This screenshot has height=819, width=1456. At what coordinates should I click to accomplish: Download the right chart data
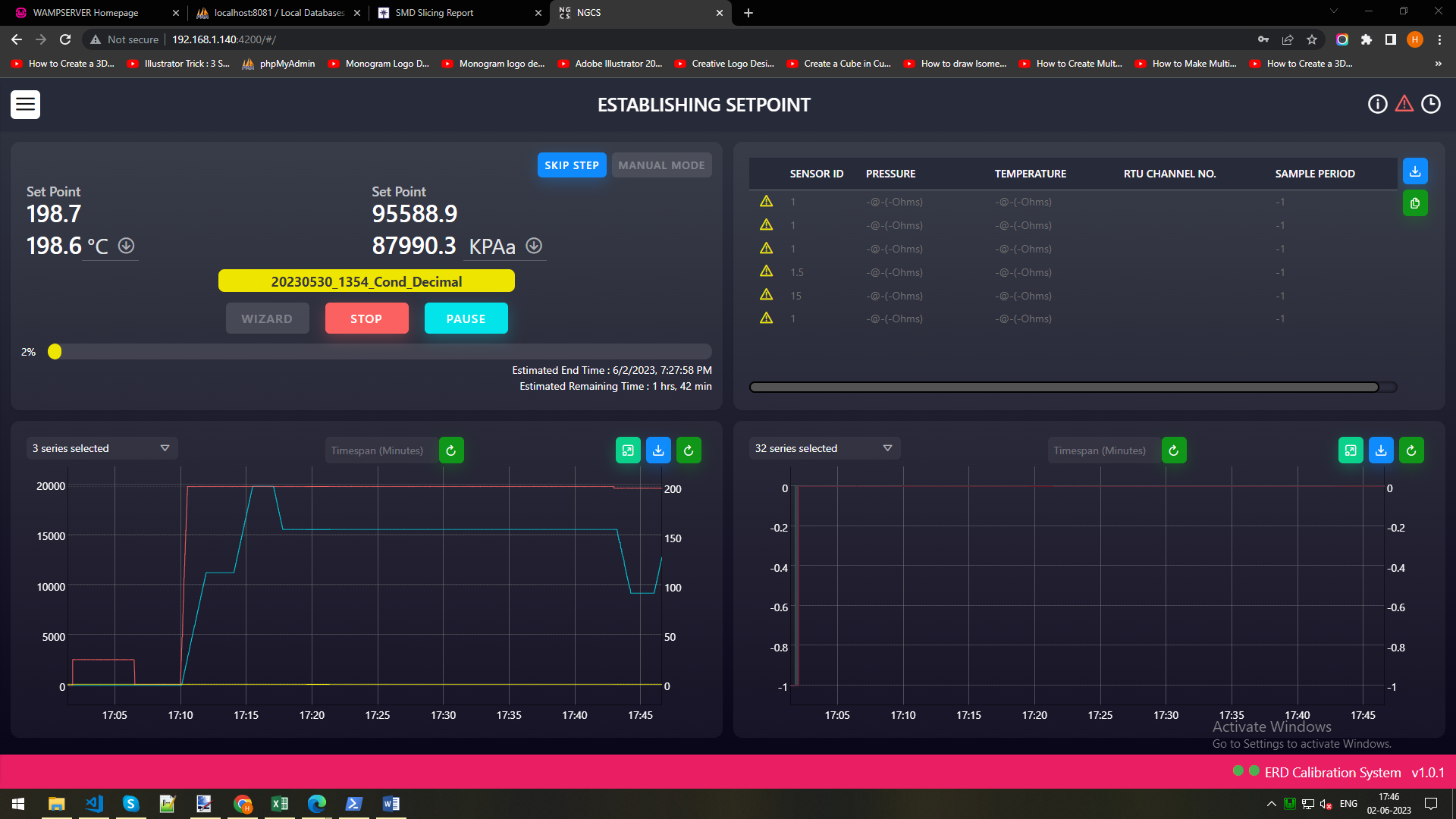[1381, 450]
